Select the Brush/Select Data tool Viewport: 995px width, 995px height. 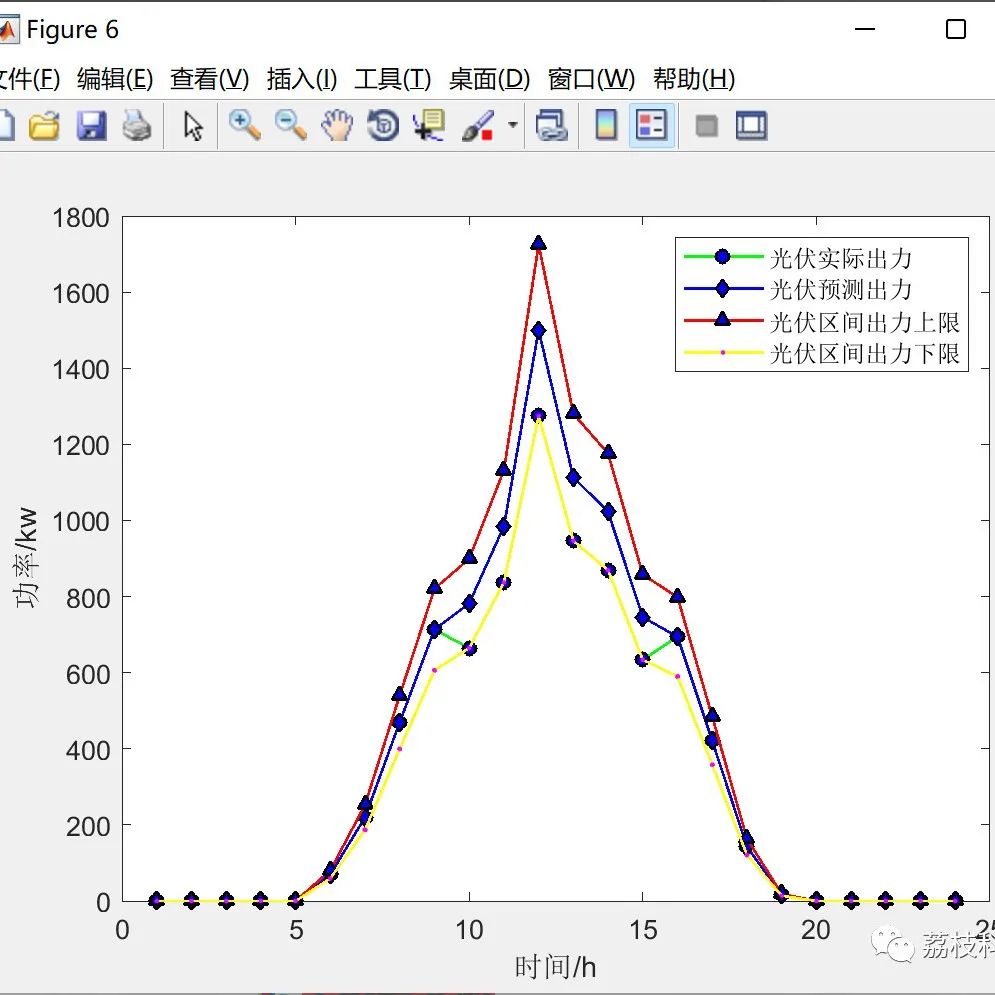pos(478,125)
